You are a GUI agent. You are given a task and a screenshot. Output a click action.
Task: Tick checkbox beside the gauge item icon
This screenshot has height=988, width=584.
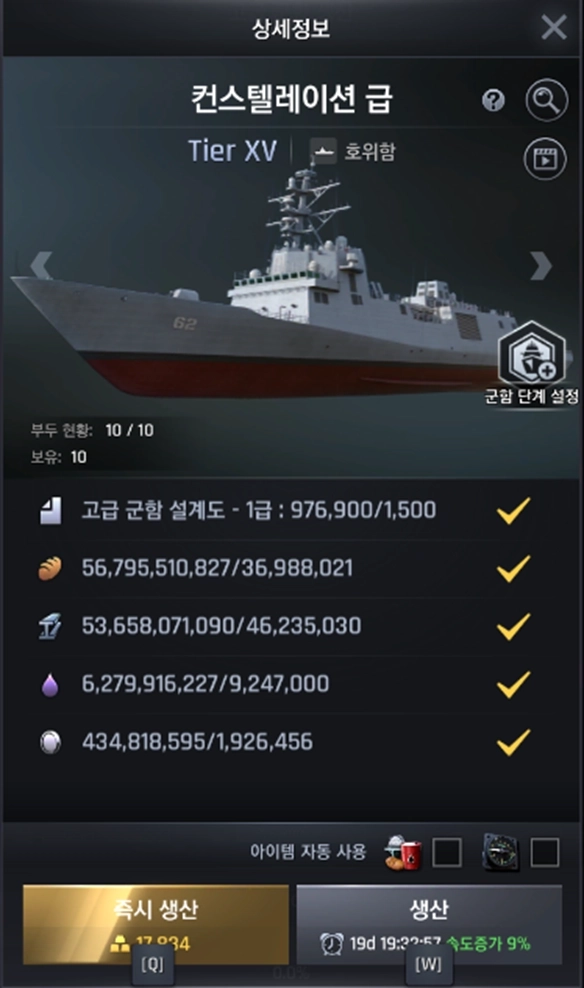[545, 853]
